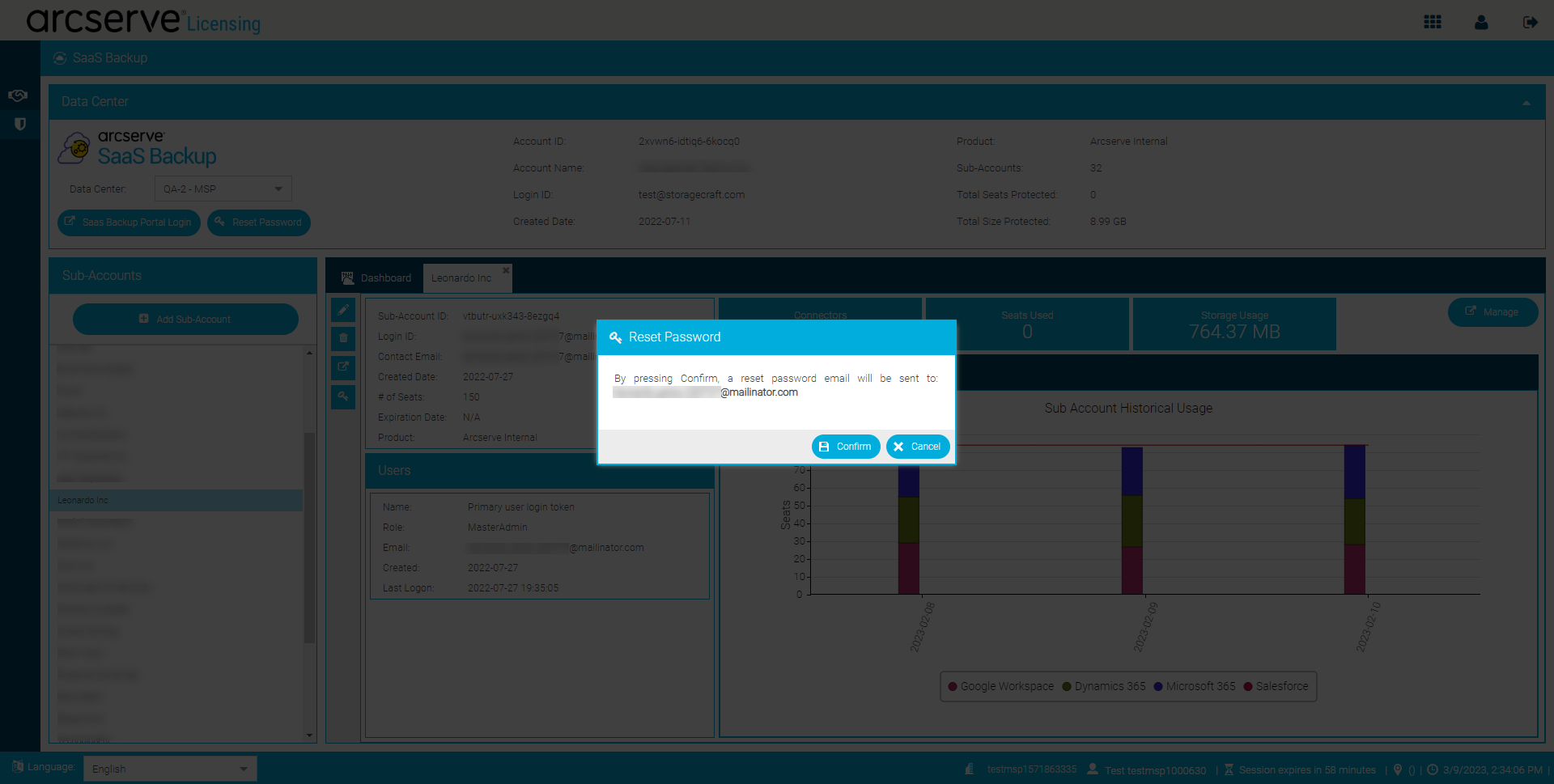The height and width of the screenshot is (784, 1554).
Task: Open the Language dropdown set to English
Action: (170, 769)
